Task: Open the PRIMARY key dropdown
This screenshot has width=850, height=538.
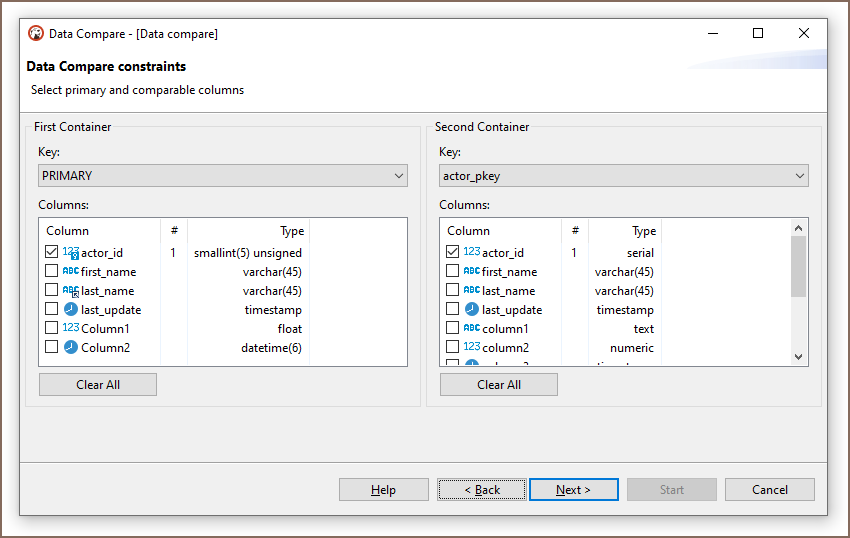Action: 223,176
